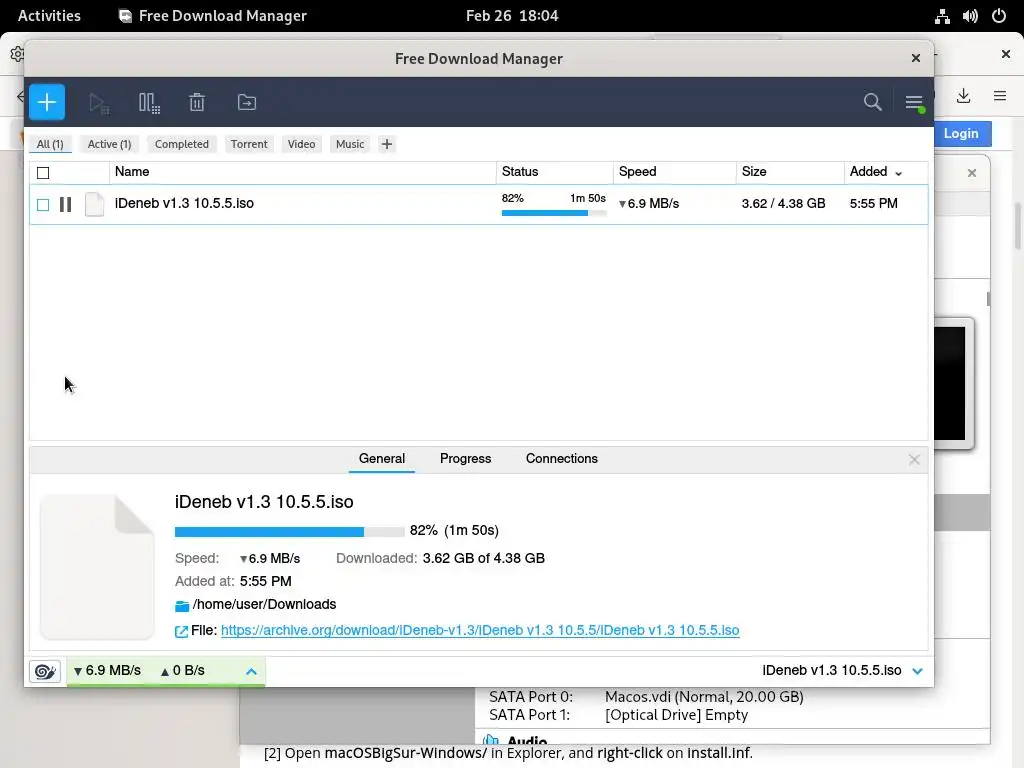Click the start selected downloads icon
1024x768 pixels.
click(x=99, y=103)
